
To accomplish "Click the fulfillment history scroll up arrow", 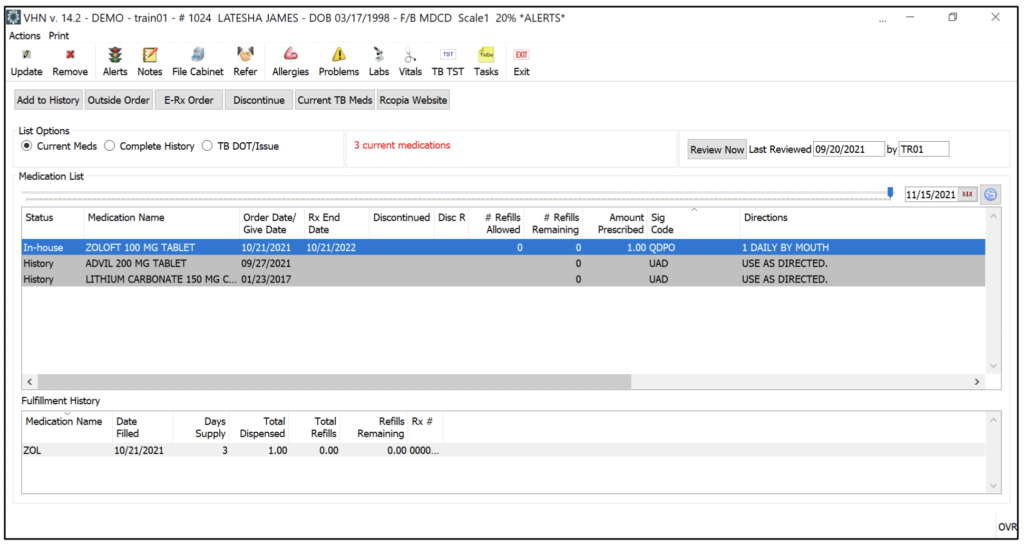I will (x=993, y=420).
